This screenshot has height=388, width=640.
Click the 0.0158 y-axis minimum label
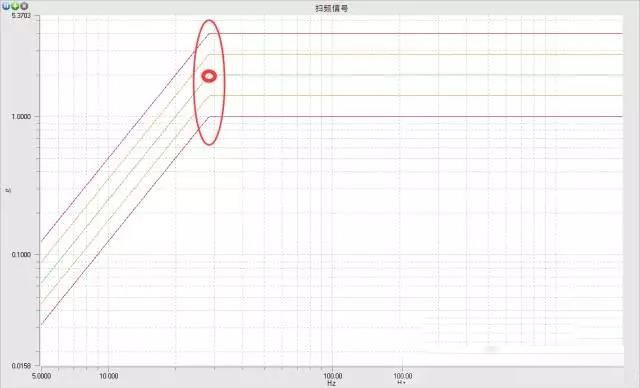(x=21, y=366)
